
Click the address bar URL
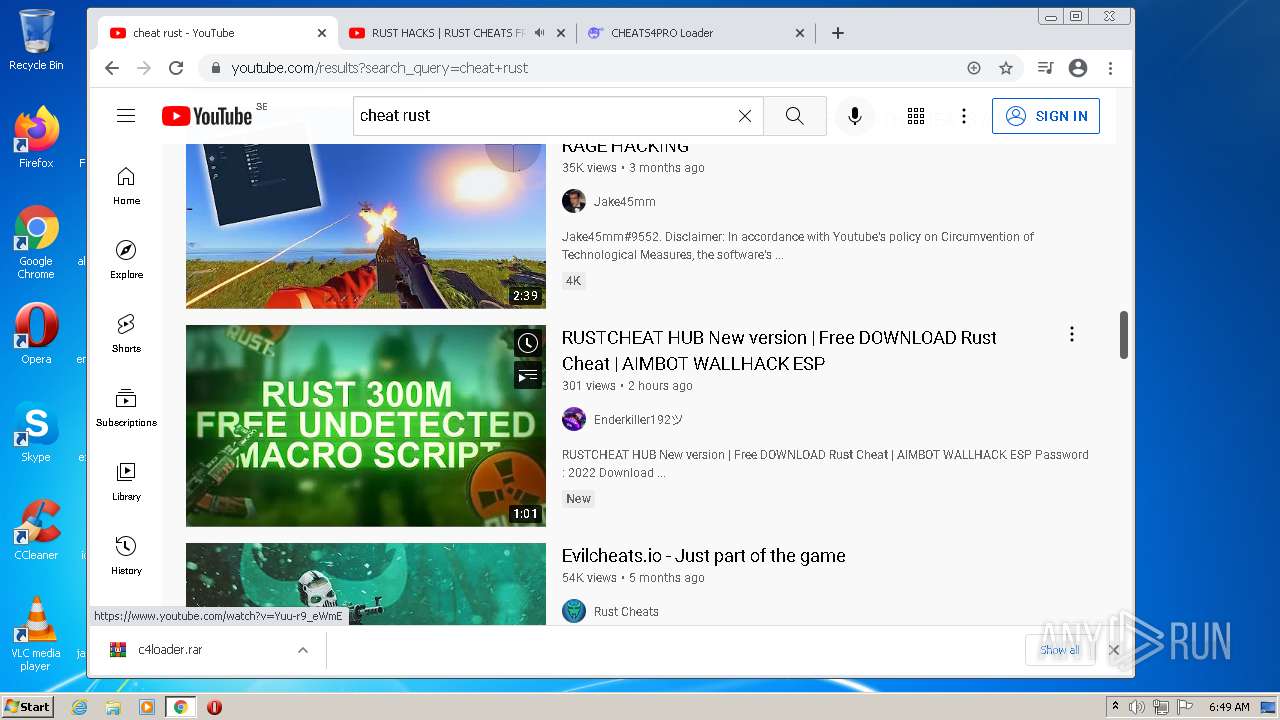[x=380, y=68]
